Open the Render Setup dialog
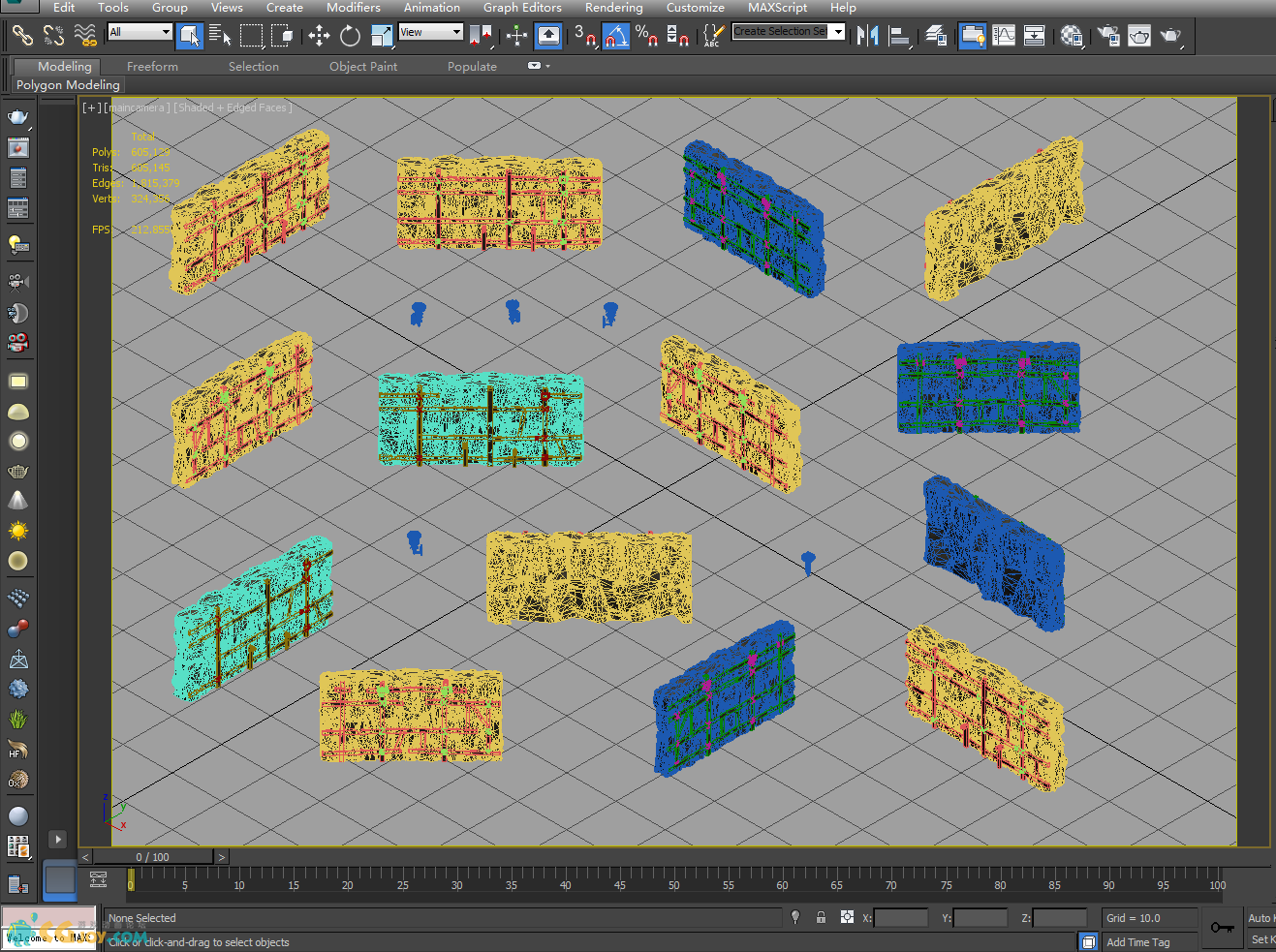The height and width of the screenshot is (952, 1276). 1107,36
